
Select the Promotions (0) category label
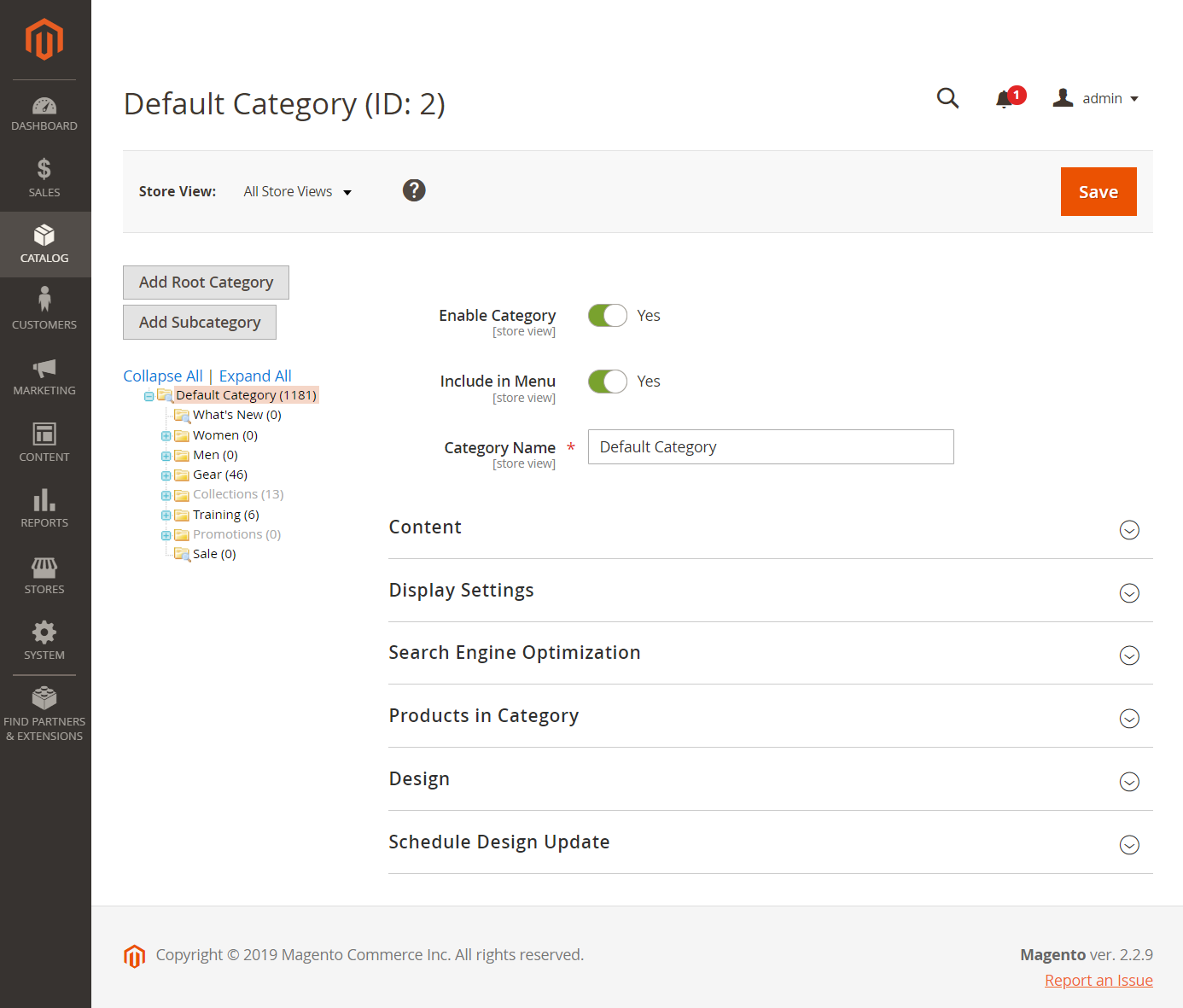(236, 535)
